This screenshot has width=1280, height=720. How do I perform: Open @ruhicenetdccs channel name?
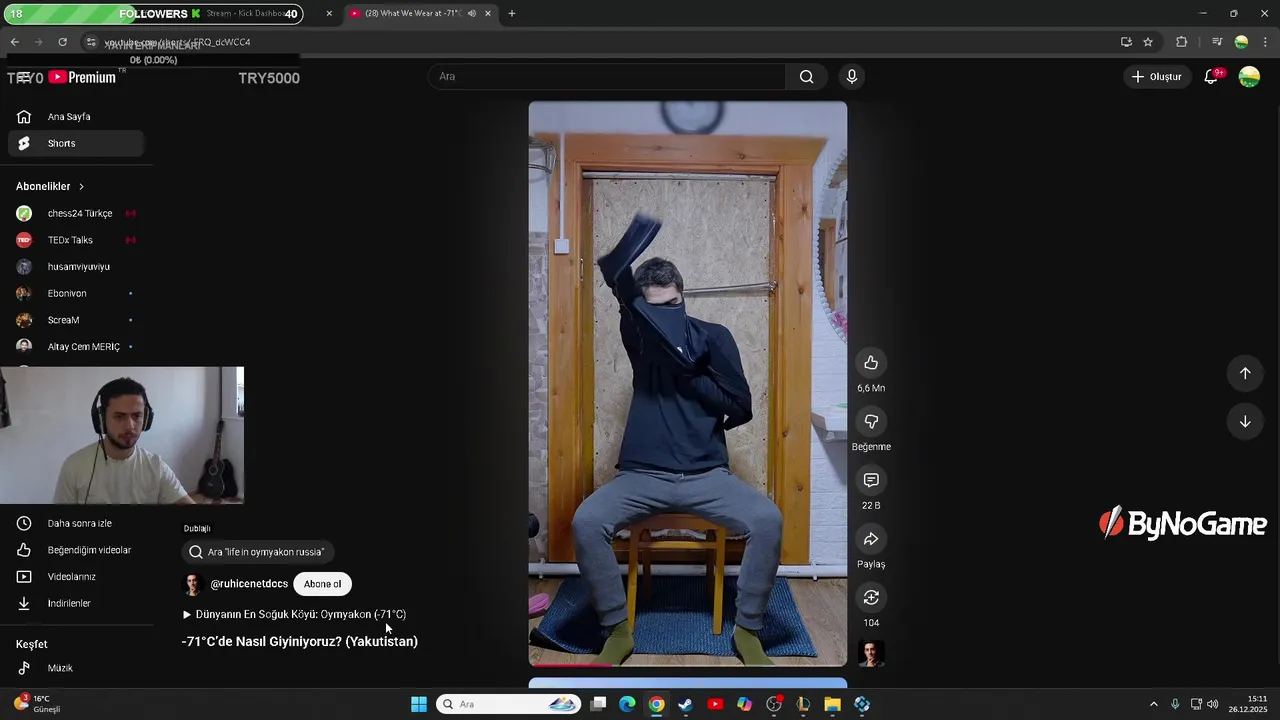[249, 584]
